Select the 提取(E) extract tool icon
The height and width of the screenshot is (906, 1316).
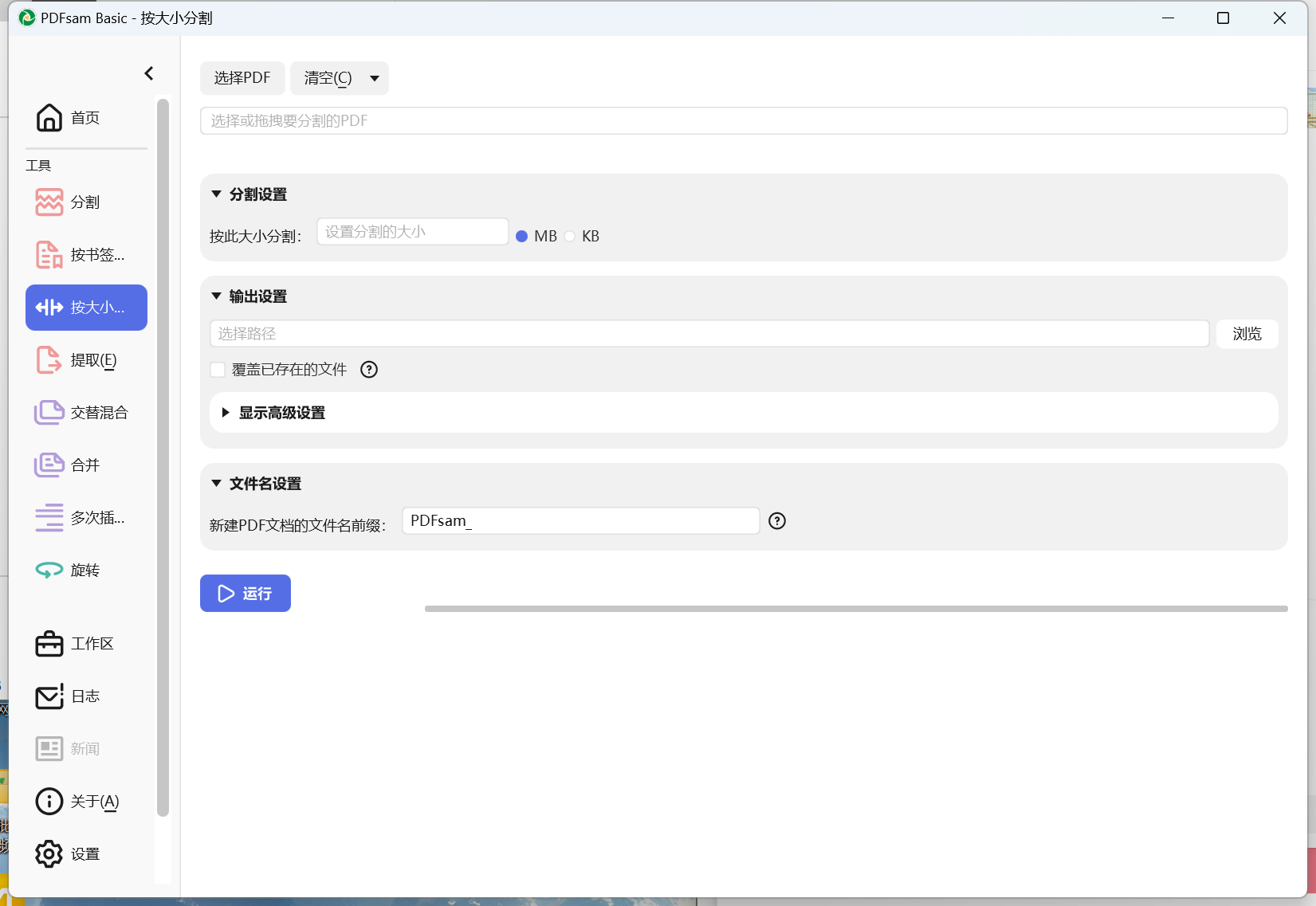pos(49,360)
